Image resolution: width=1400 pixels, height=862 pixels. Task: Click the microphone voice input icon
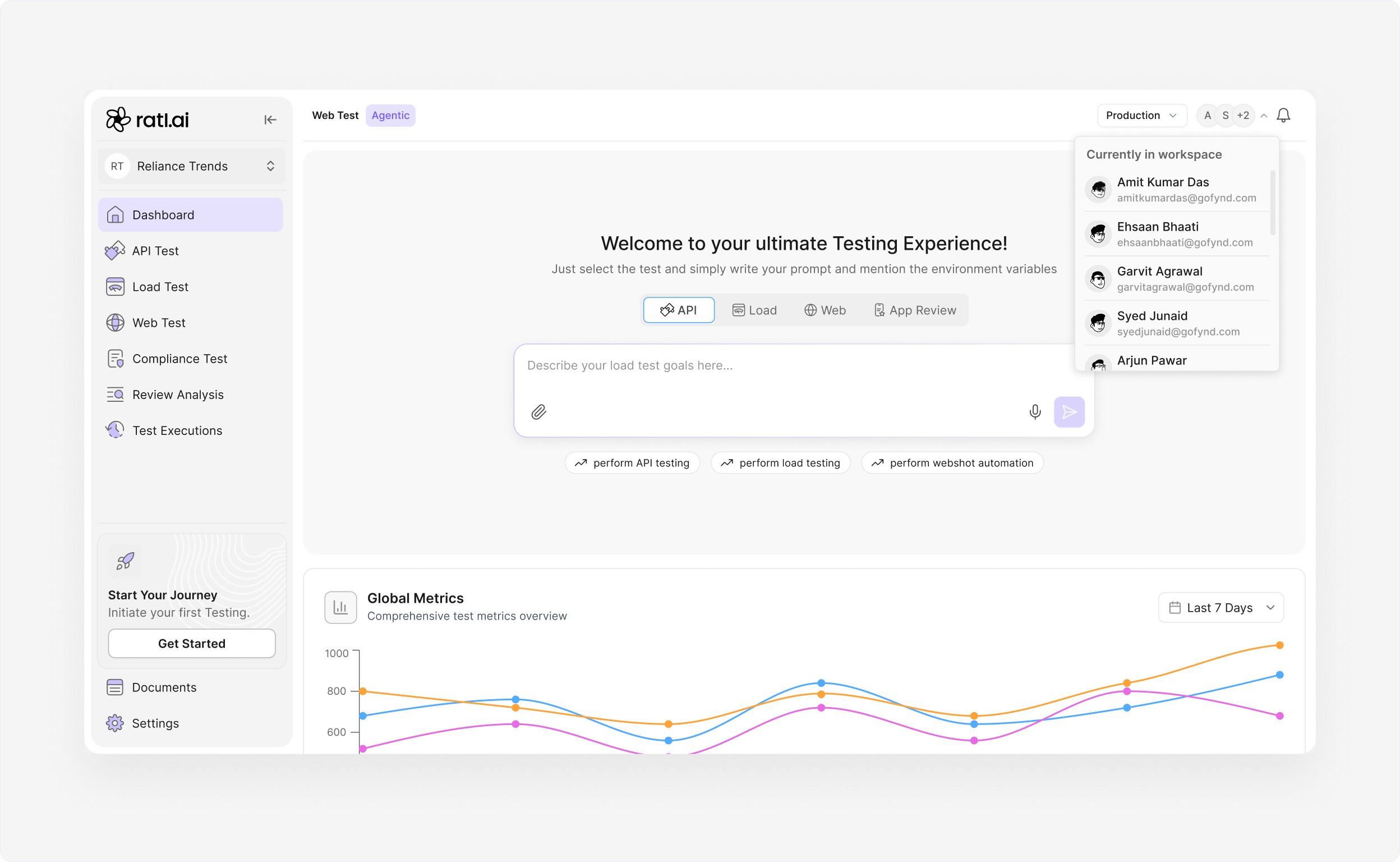[1035, 411]
